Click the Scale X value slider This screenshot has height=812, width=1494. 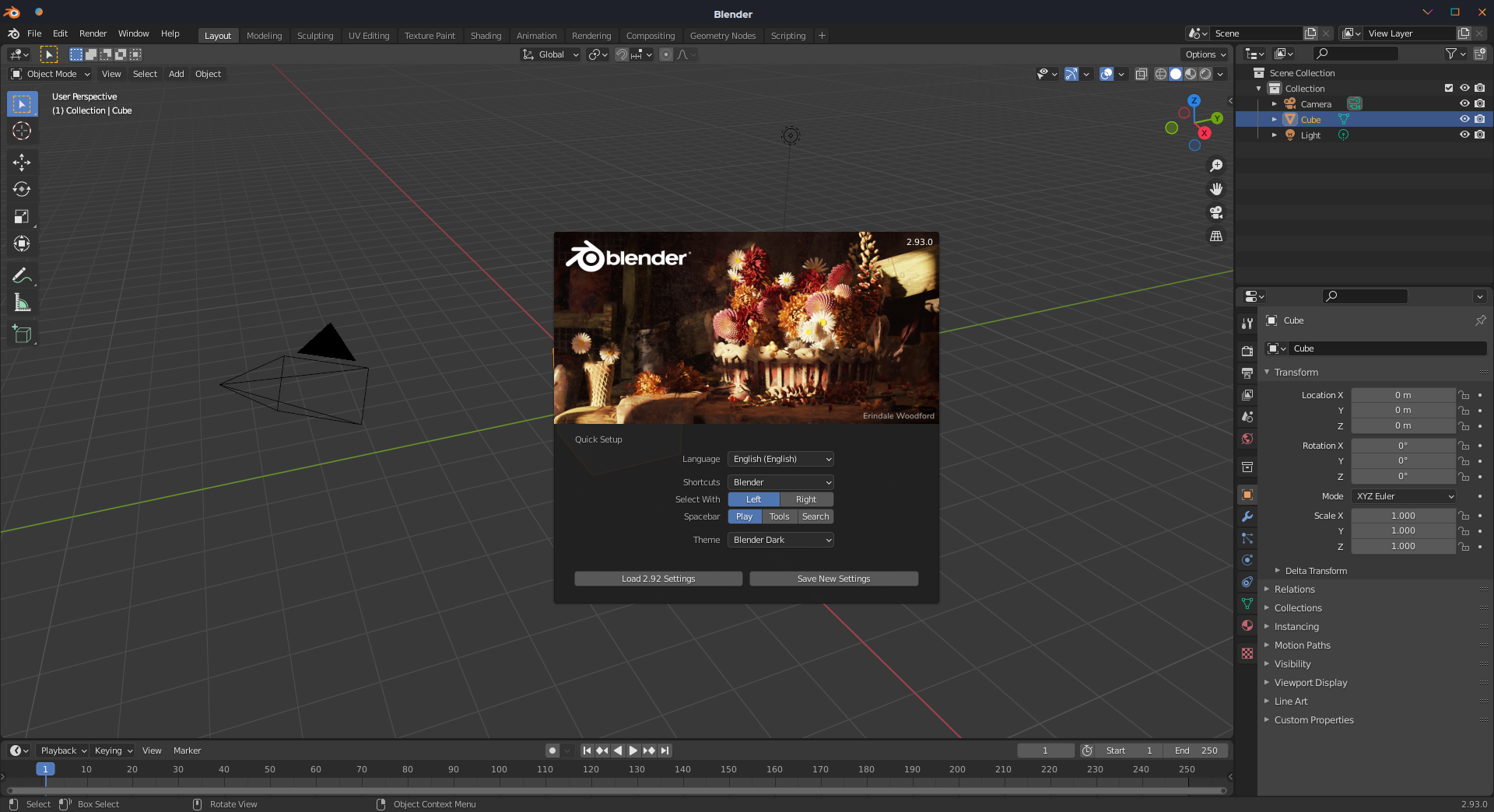tap(1402, 516)
